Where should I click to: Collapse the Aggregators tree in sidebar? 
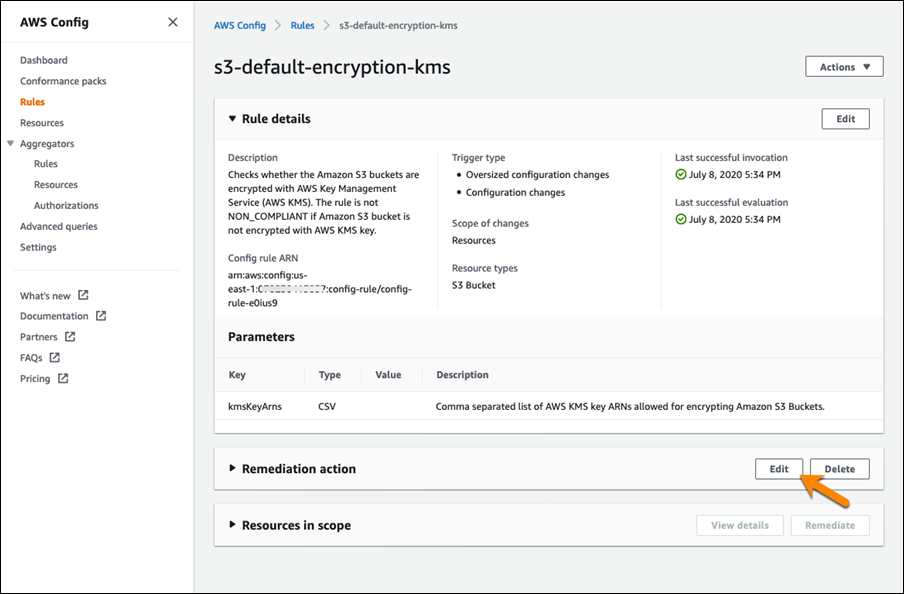pos(10,144)
